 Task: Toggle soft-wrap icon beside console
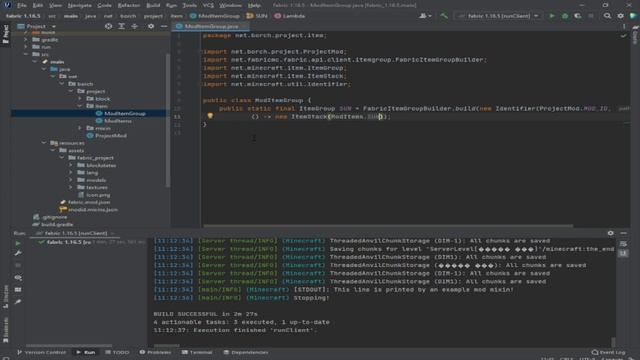coord(623,244)
